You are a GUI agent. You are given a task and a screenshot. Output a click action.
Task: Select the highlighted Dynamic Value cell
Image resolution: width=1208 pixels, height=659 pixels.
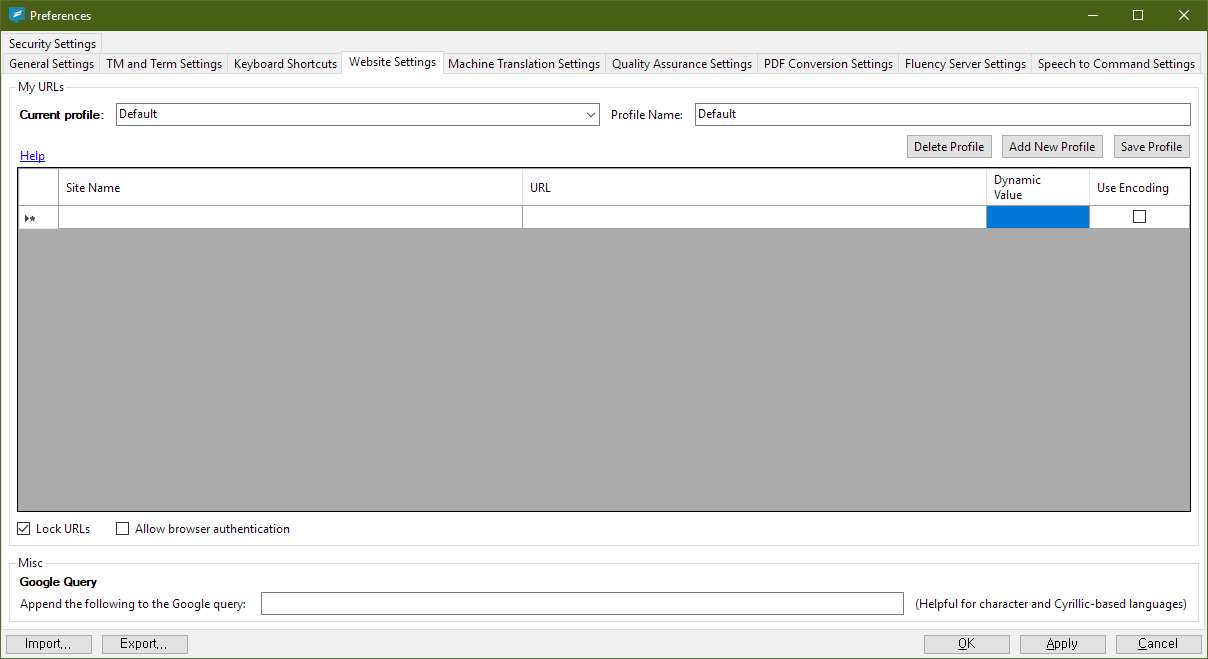(x=1037, y=217)
